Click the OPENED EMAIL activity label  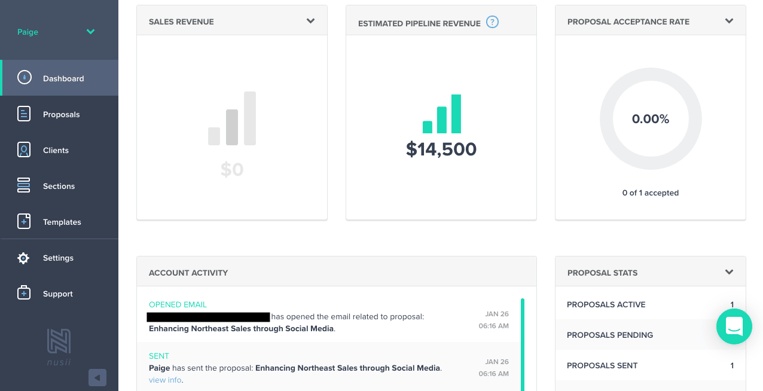pyautogui.click(x=178, y=304)
